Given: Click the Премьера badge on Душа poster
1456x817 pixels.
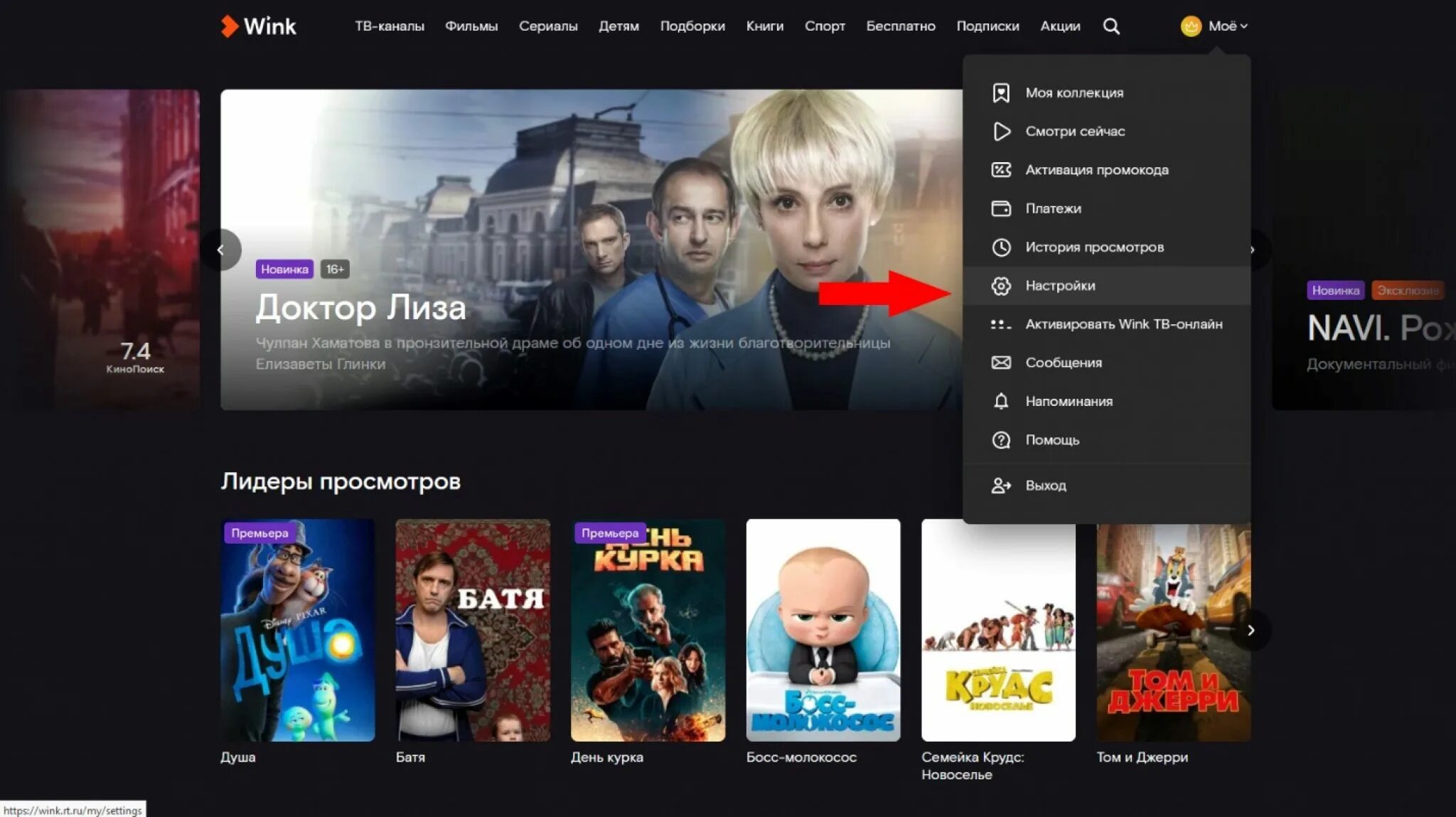Looking at the screenshot, I should [259, 533].
